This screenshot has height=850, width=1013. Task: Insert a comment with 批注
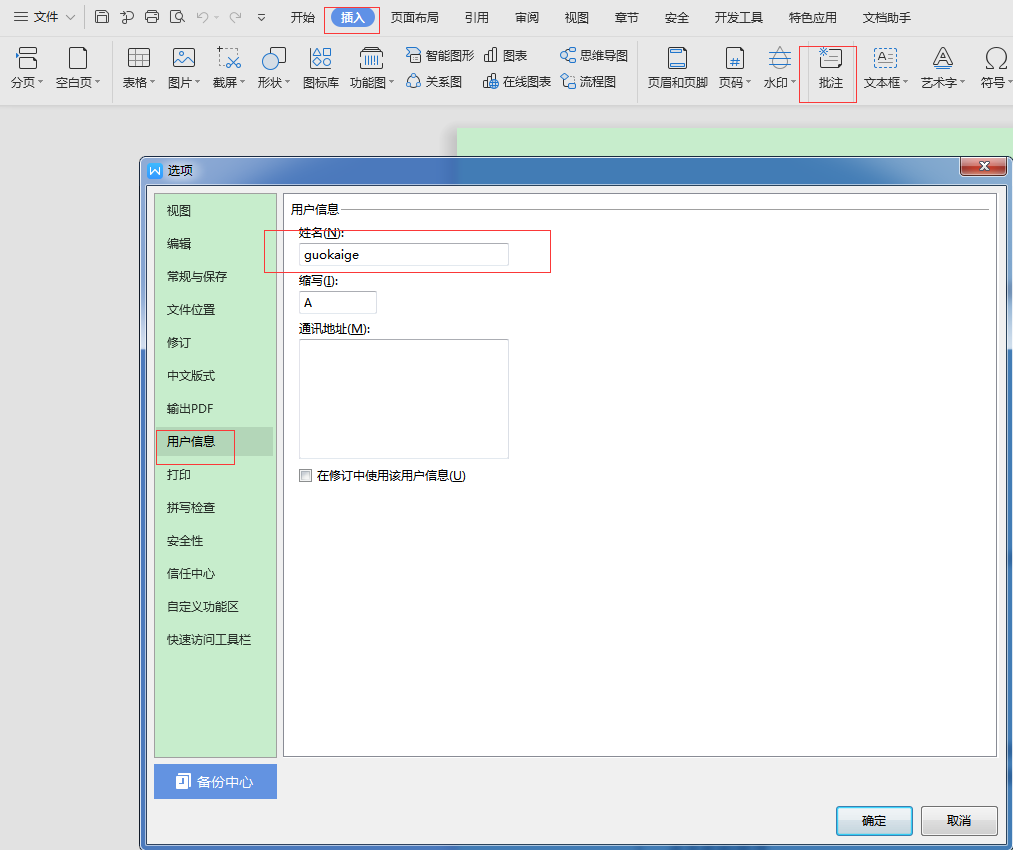(x=830, y=68)
